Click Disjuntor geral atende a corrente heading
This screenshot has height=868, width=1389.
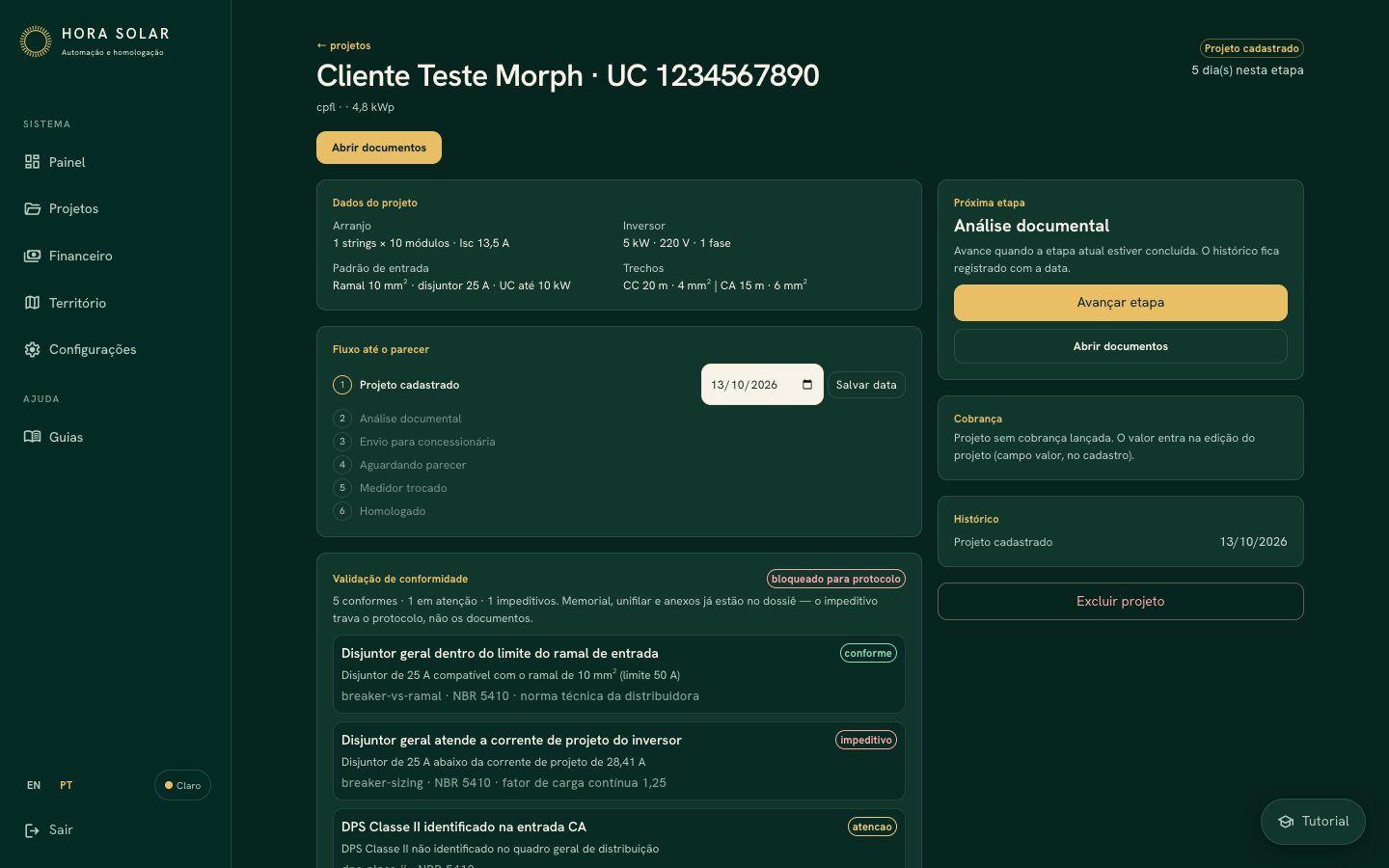511,740
